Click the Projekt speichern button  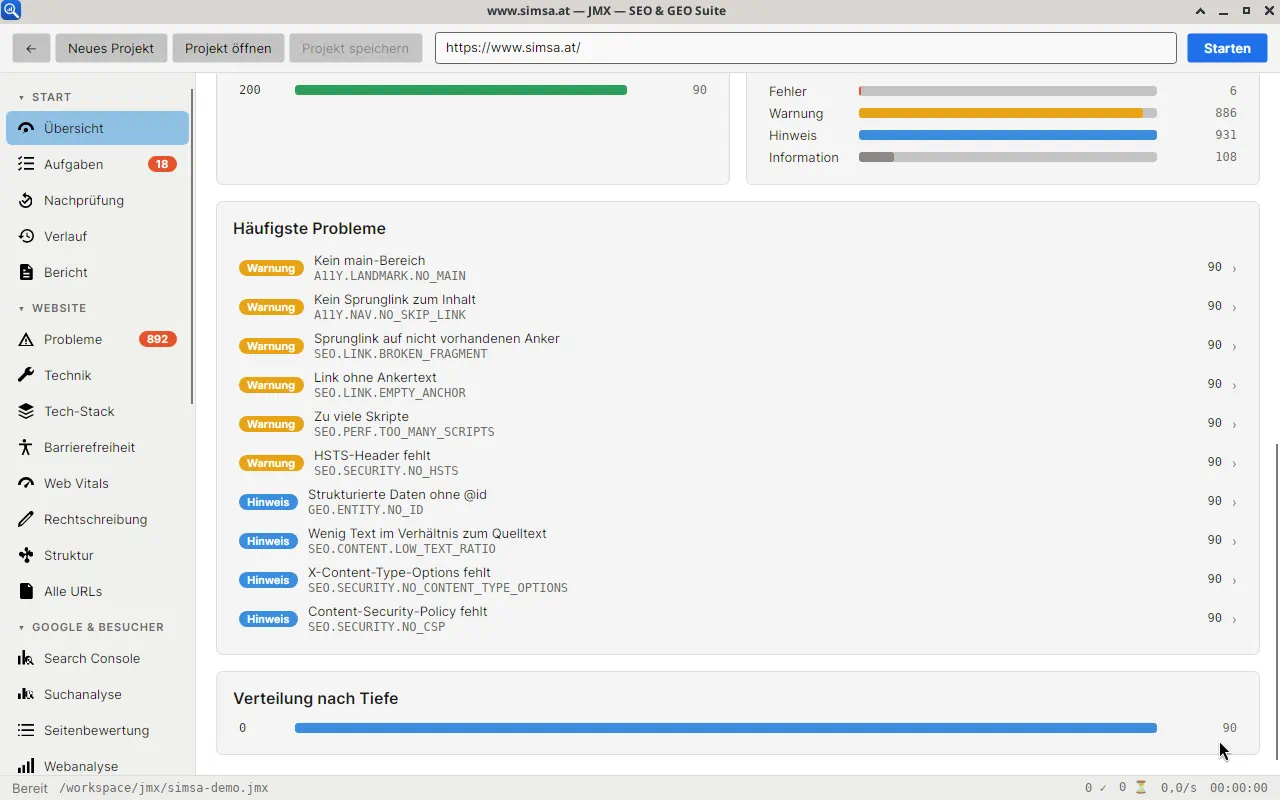point(355,48)
